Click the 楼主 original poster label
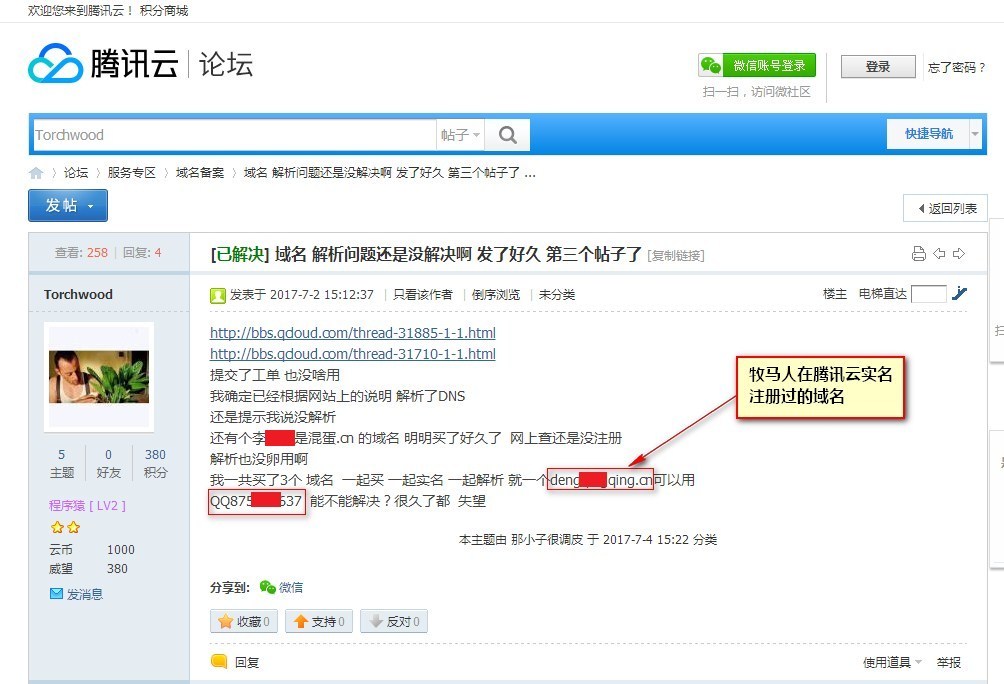Viewport: 1004px width, 684px height. tap(834, 294)
